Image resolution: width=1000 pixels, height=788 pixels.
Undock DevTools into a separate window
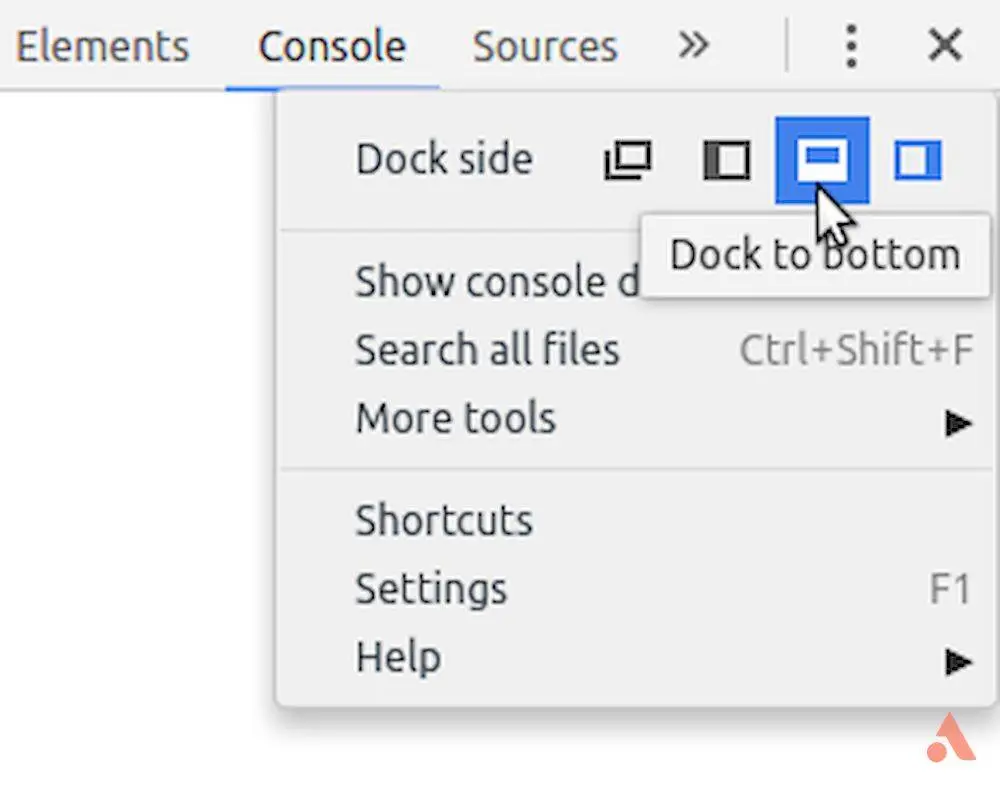[628, 160]
